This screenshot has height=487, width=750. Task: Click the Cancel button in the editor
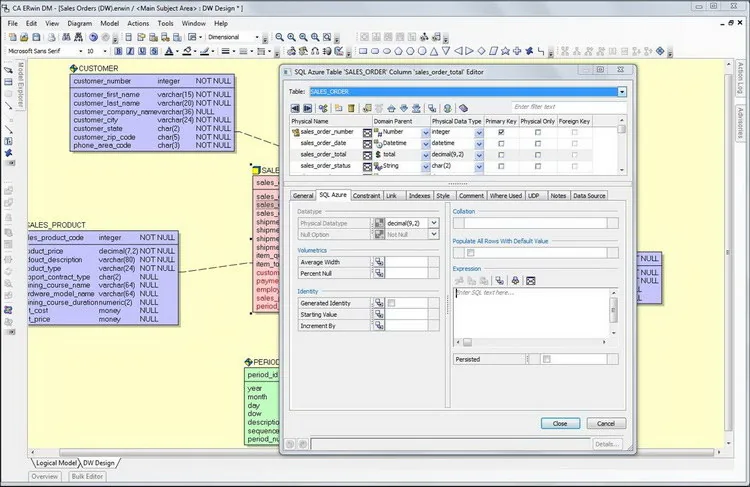click(x=606, y=424)
